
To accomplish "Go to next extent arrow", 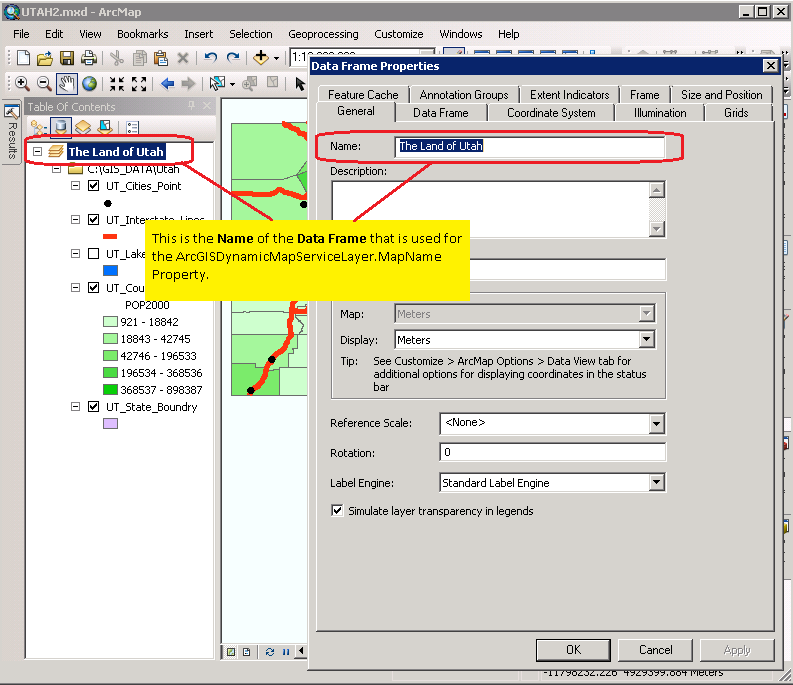I will pos(188,83).
